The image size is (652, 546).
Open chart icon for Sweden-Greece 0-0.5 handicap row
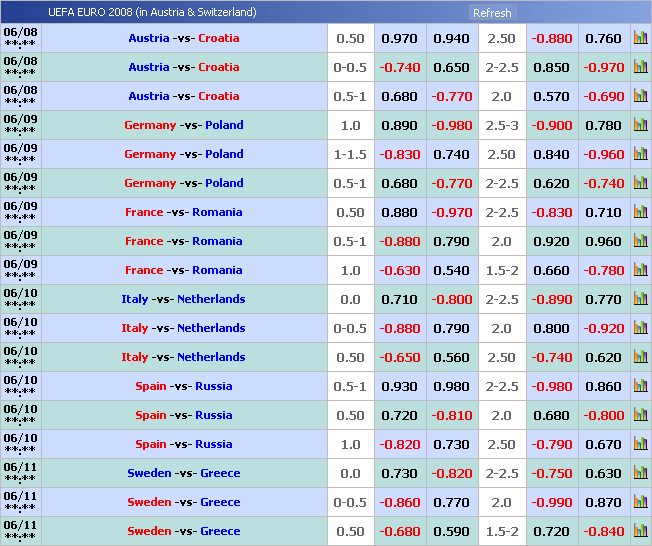pos(640,503)
